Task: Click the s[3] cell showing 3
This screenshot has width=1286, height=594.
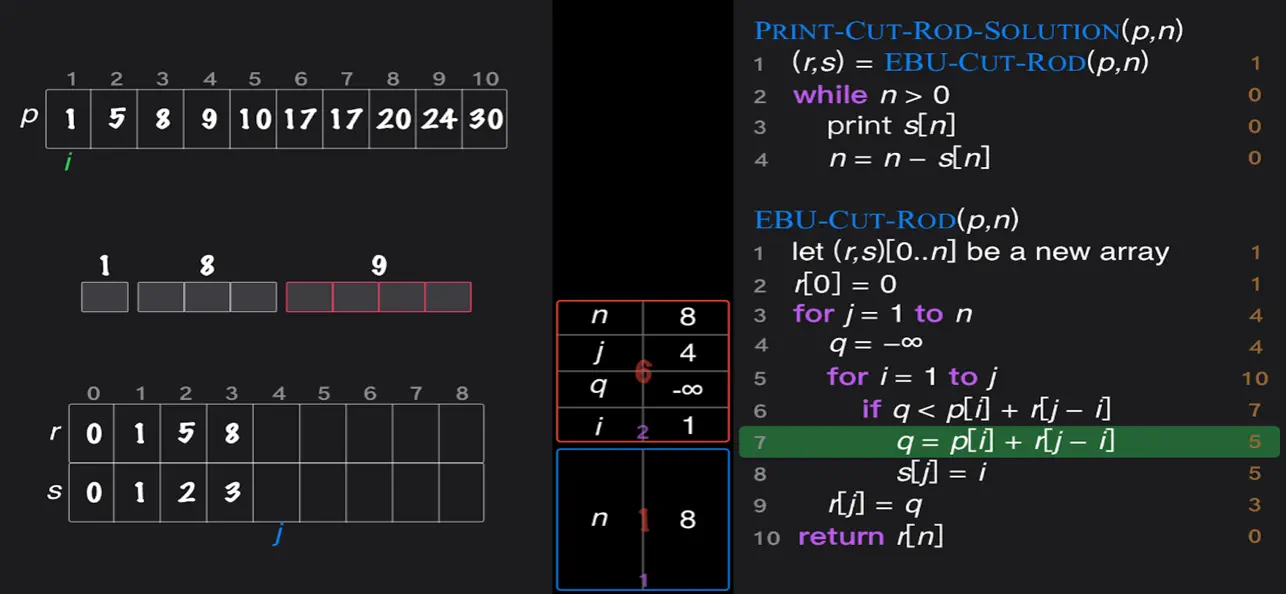Action: [231, 492]
